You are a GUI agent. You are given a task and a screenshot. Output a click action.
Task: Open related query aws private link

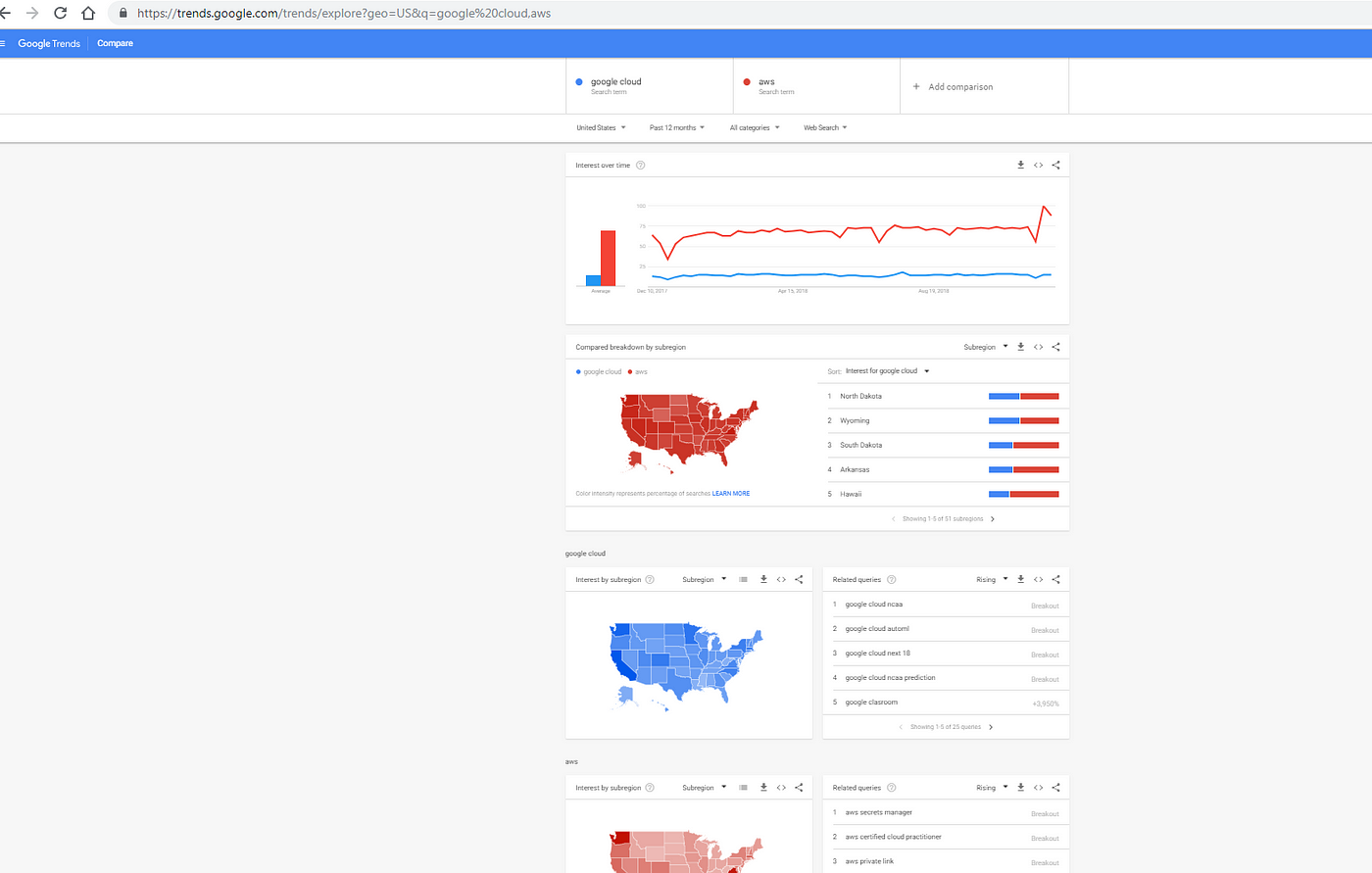(x=869, y=861)
